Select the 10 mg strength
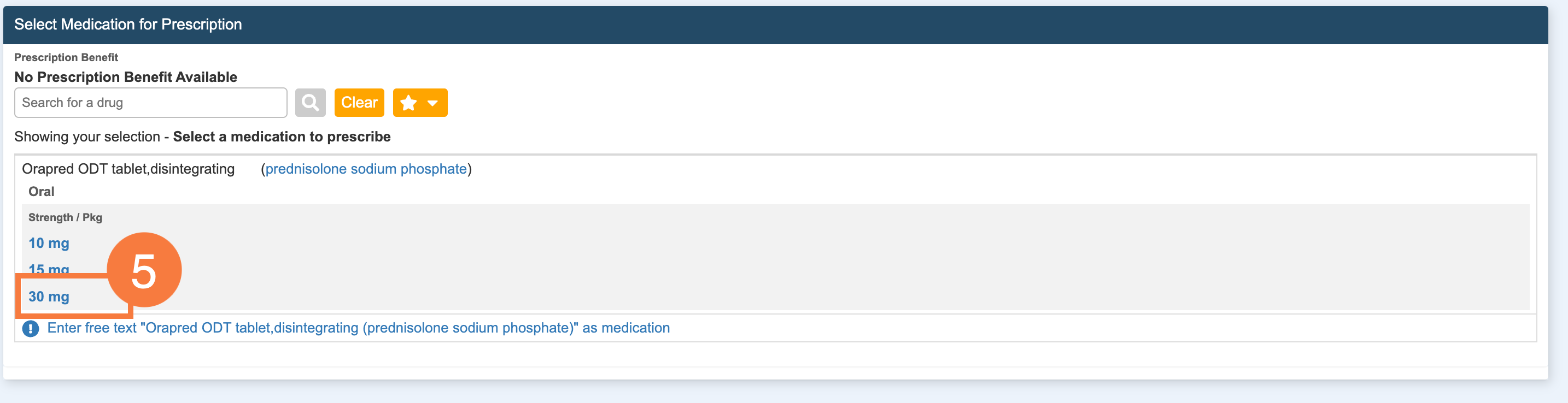The height and width of the screenshot is (403, 1568). (49, 243)
